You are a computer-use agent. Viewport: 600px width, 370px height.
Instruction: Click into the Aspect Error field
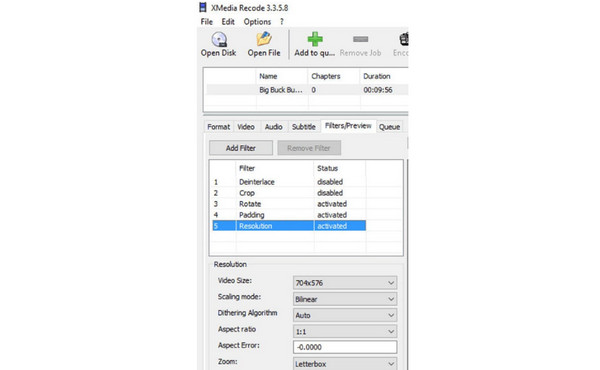(345, 347)
